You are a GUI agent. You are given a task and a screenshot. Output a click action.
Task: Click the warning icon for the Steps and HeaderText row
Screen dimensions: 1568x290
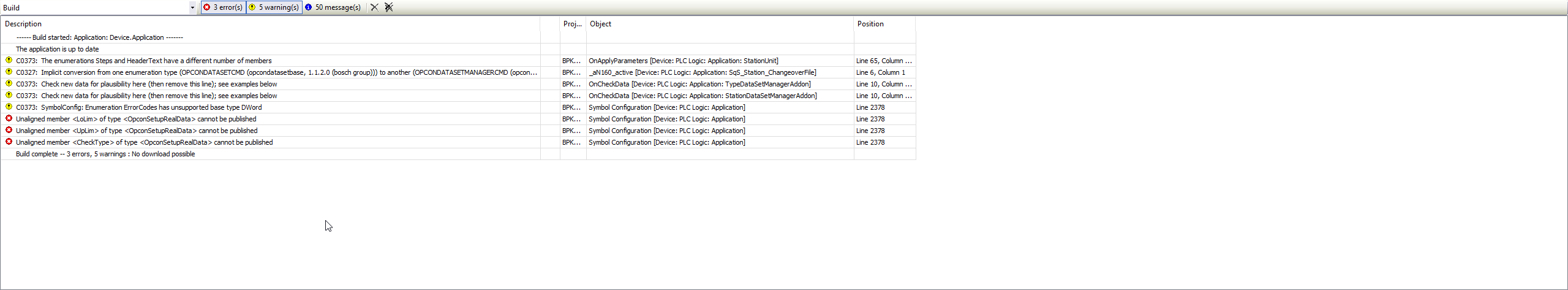point(9,60)
